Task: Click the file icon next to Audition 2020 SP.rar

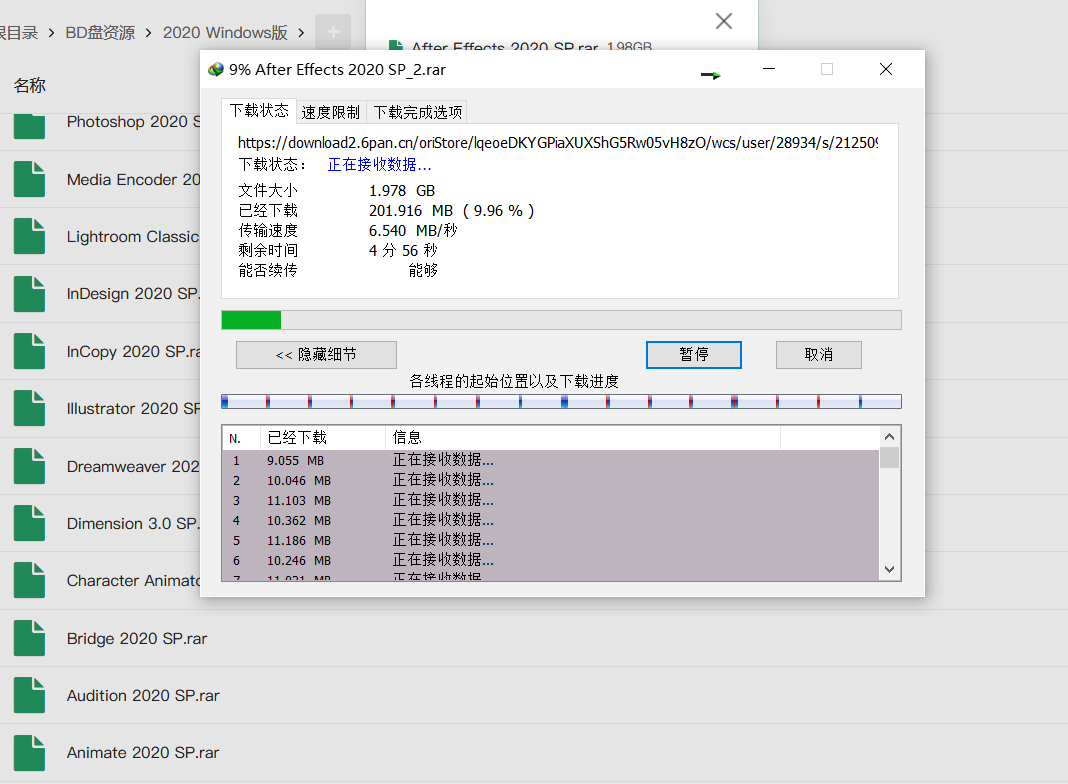Action: 30,695
